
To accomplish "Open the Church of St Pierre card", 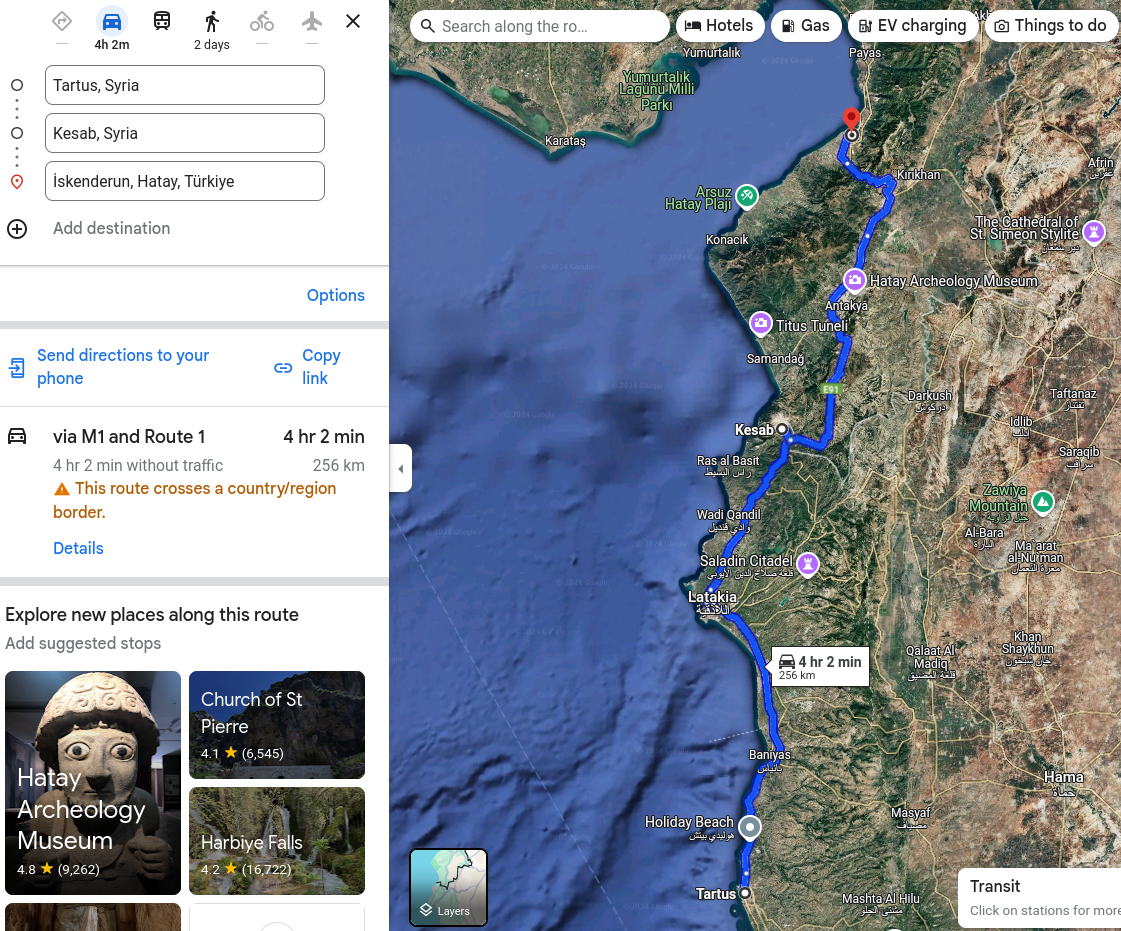I will 277,725.
